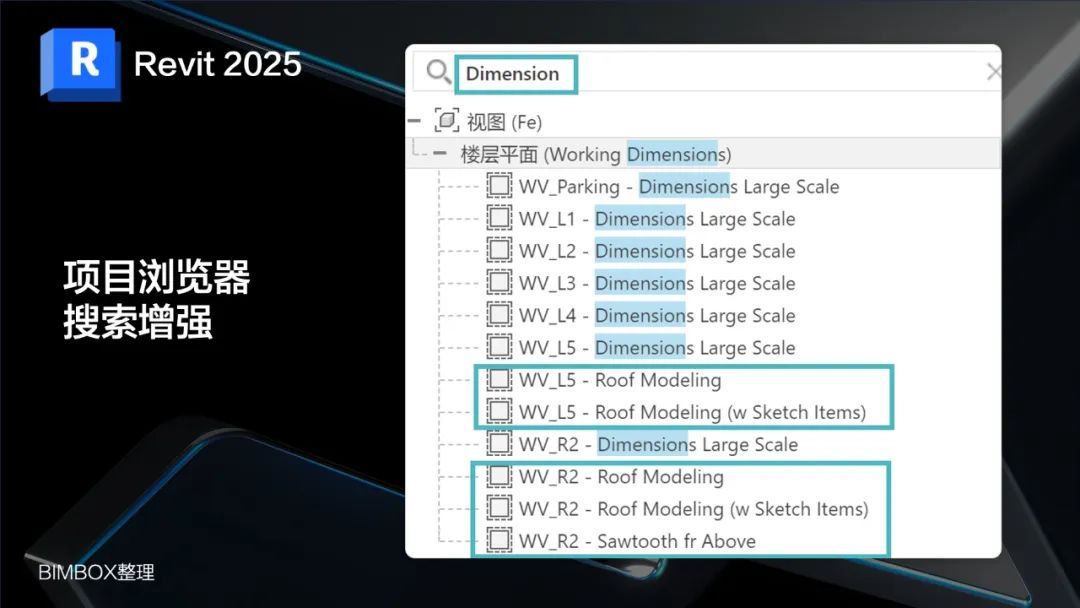
Task: Clear the search with the X icon
Action: click(993, 71)
